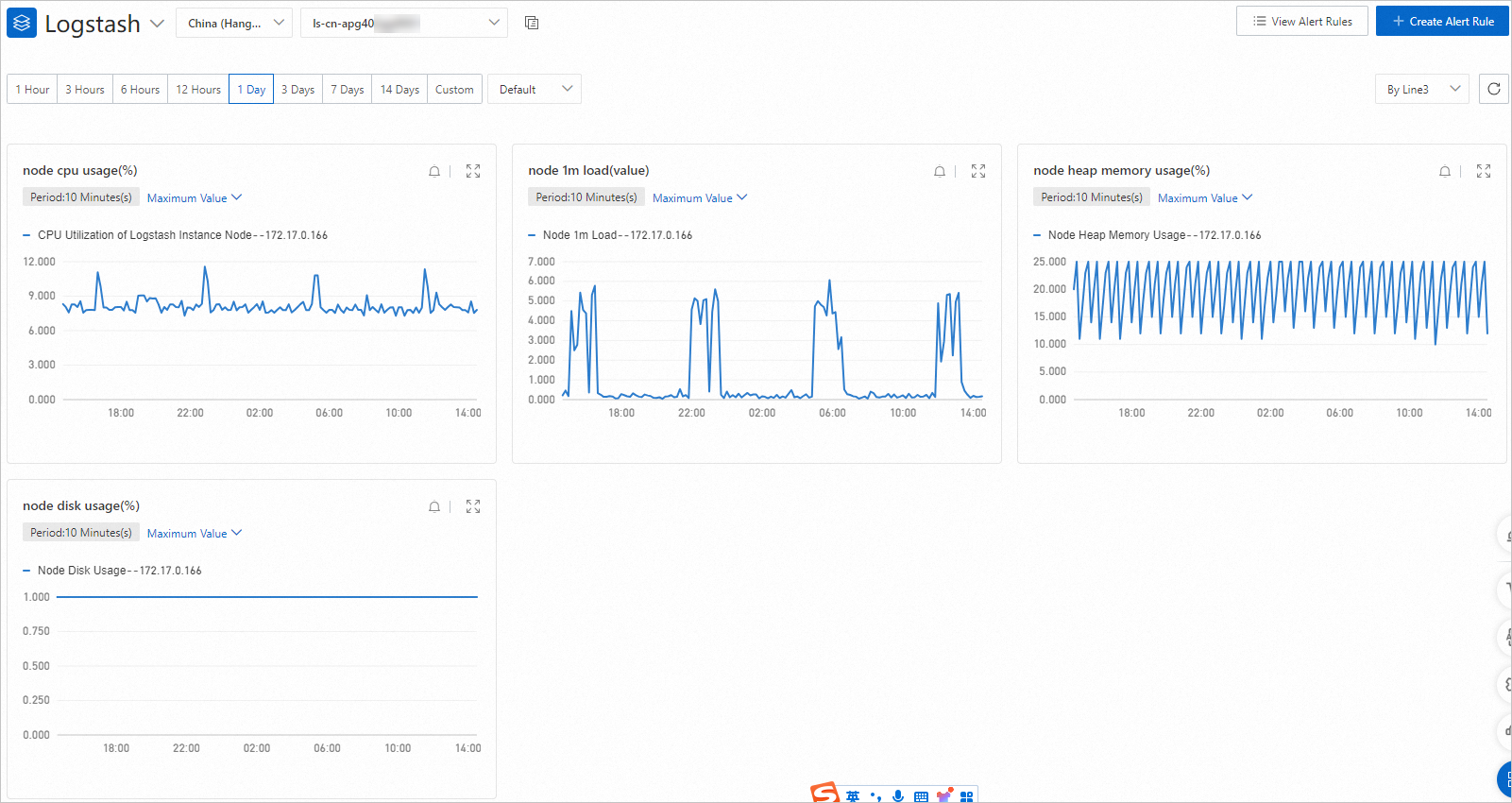Image resolution: width=1512 pixels, height=803 pixels.
Task: Select the 1 Hour time range tab
Action: pos(32,89)
